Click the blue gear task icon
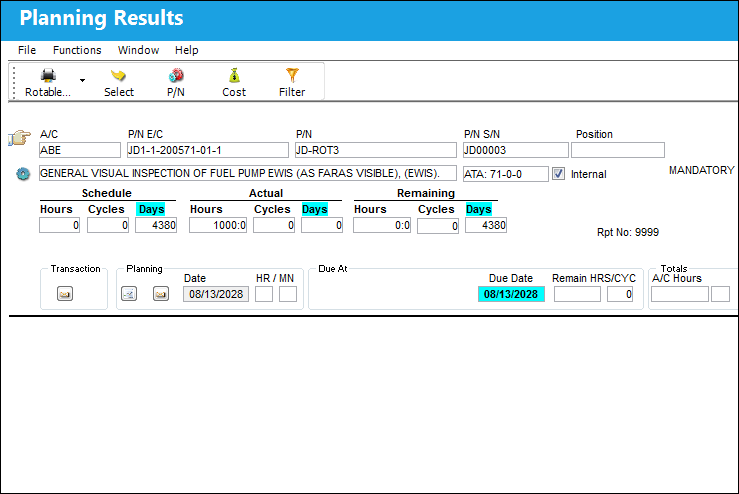Screen dimensions: 739x494 point(23,173)
